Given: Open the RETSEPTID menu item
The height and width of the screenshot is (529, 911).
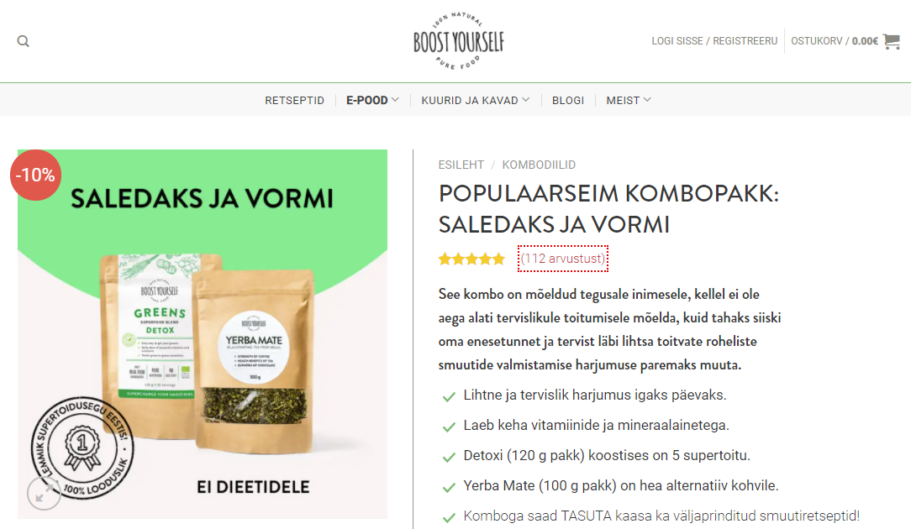Looking at the screenshot, I should pos(295,100).
